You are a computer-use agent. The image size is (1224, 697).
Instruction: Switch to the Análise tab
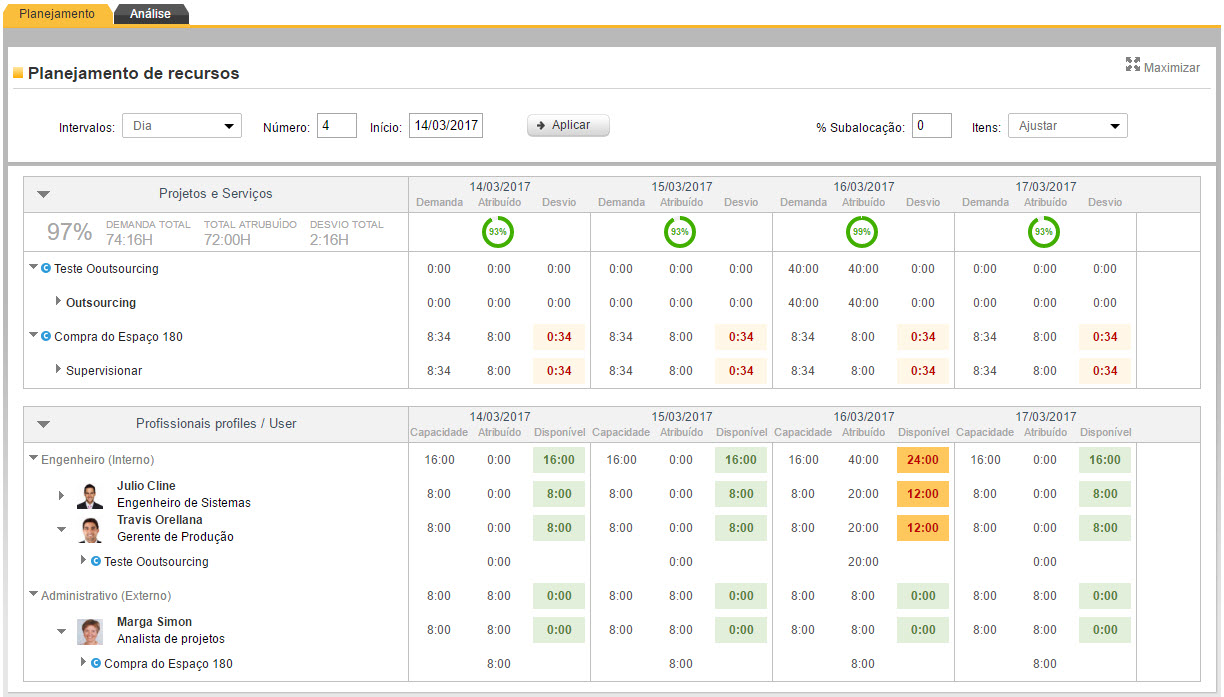[x=150, y=14]
